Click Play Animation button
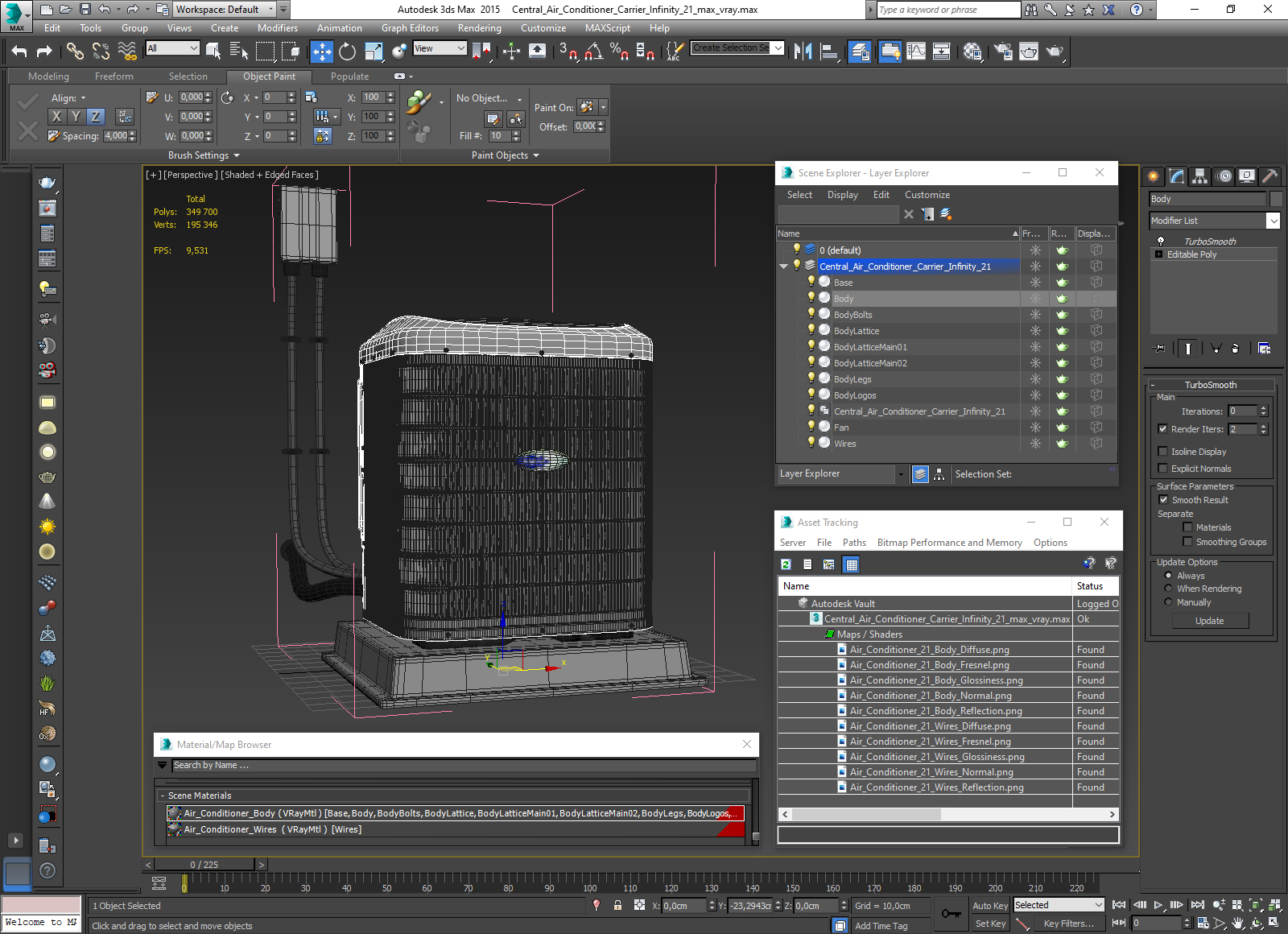The height and width of the screenshot is (934, 1288). click(1158, 905)
